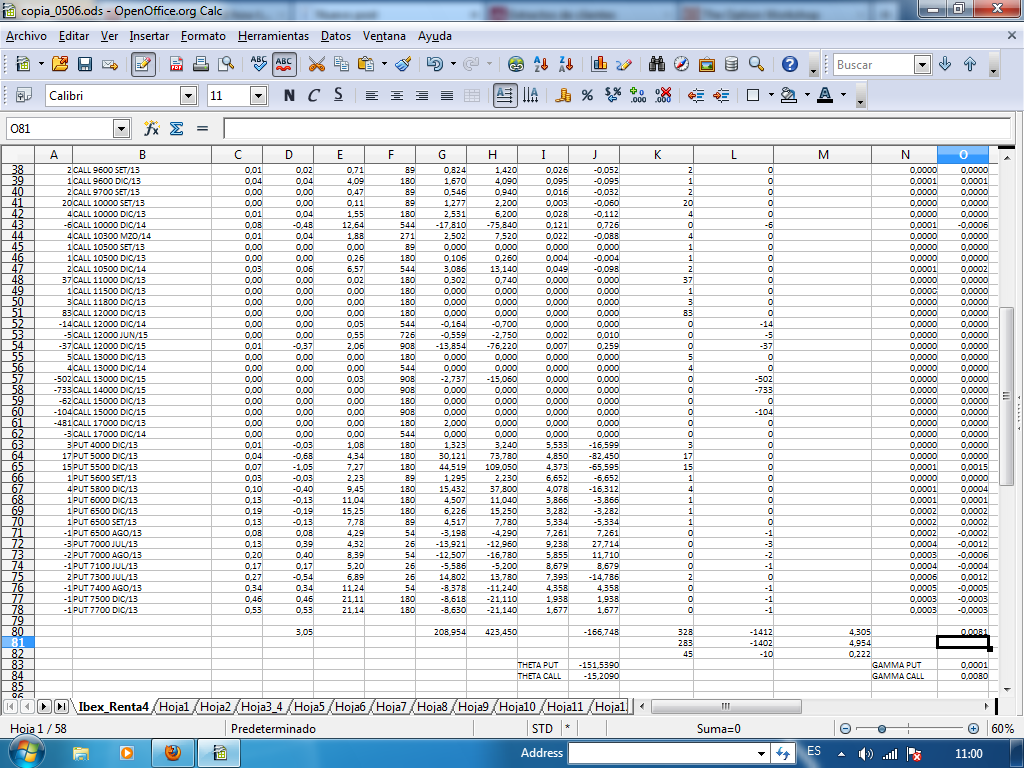The width and height of the screenshot is (1024, 768).
Task: Toggle bold (N) formatting
Action: click(289, 95)
